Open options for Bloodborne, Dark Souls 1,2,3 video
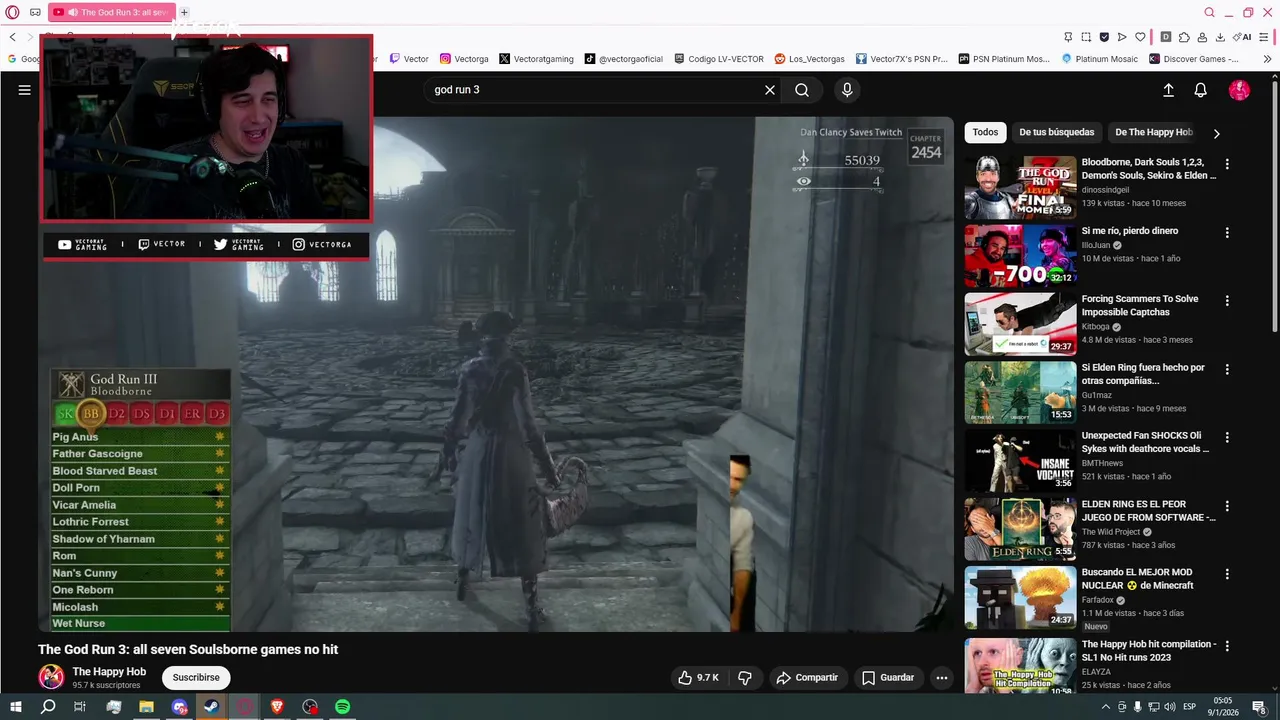 (x=1227, y=164)
